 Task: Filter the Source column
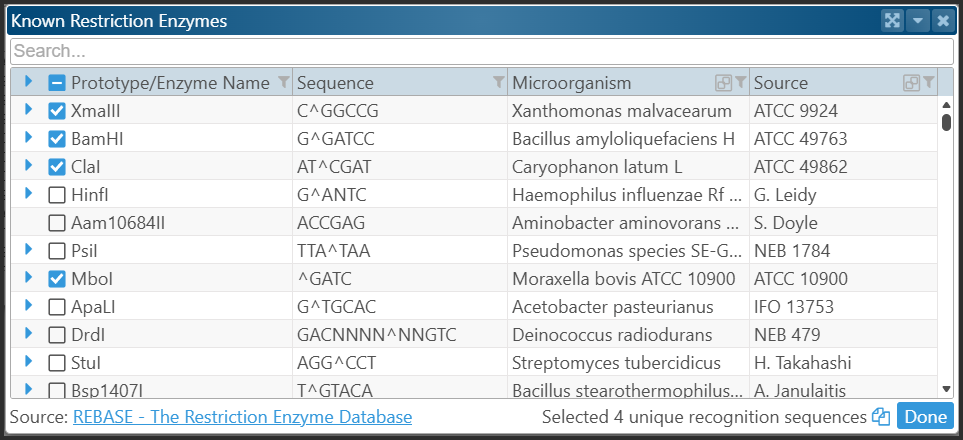pyautogui.click(x=928, y=82)
